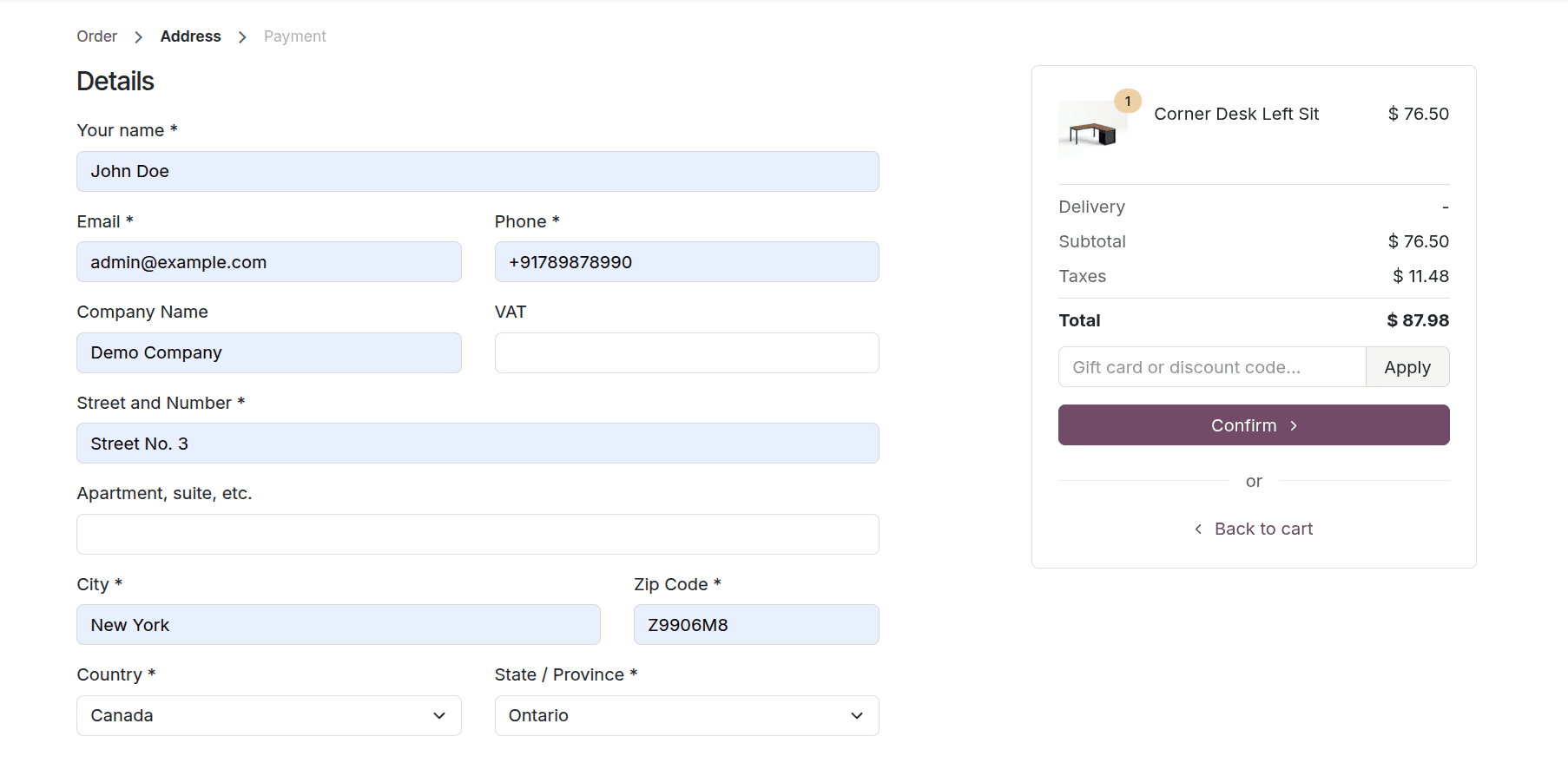Click the Details heading

(x=115, y=81)
